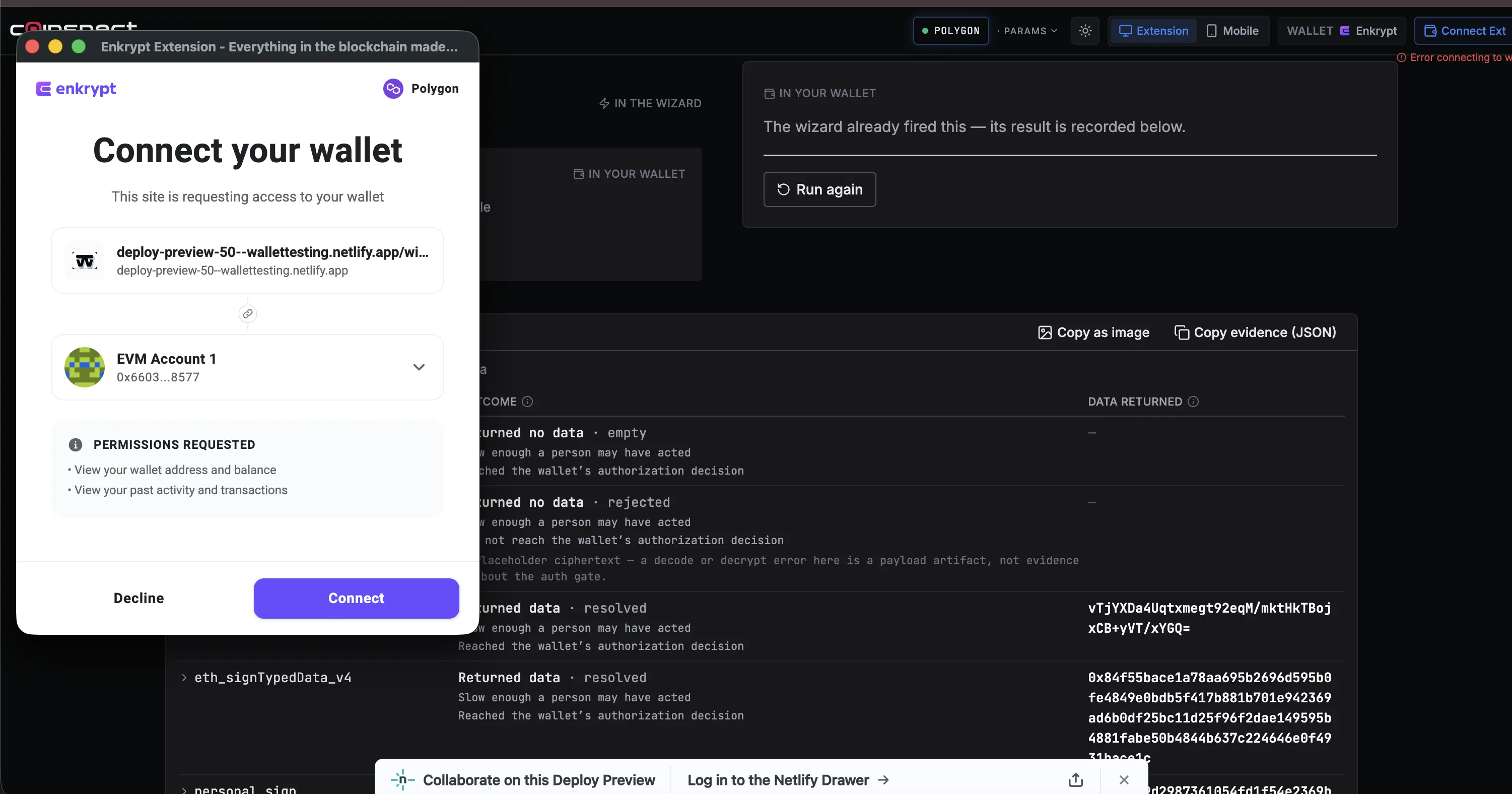
Task: Click the Connect button in Enkrypt popup
Action: pos(356,598)
